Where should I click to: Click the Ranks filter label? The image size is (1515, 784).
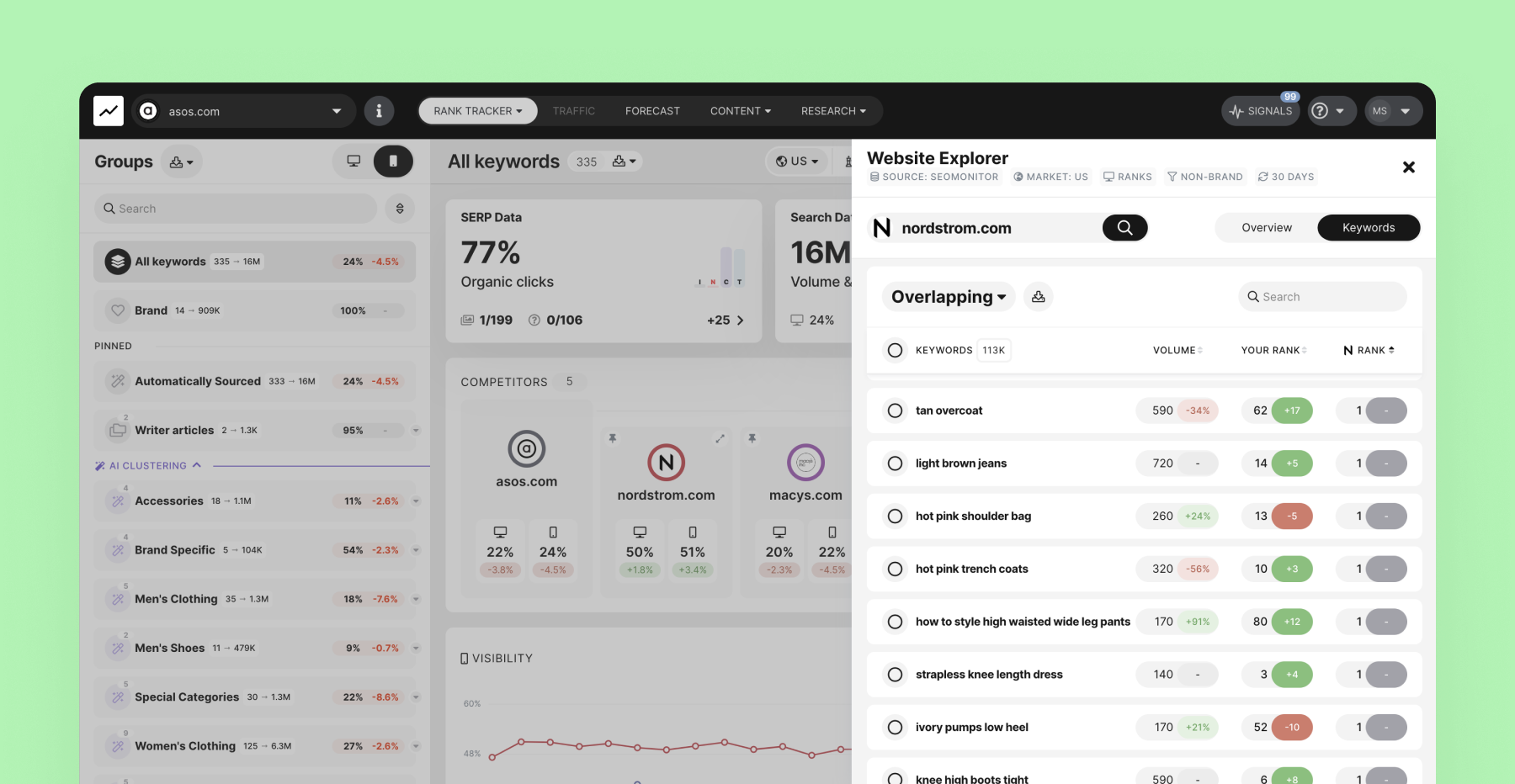(1128, 177)
